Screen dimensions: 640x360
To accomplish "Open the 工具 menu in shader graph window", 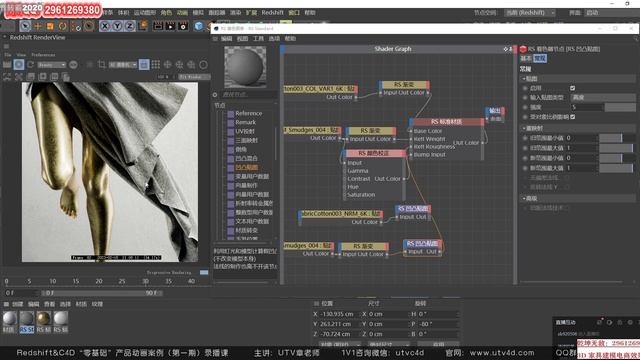I will coord(258,38).
